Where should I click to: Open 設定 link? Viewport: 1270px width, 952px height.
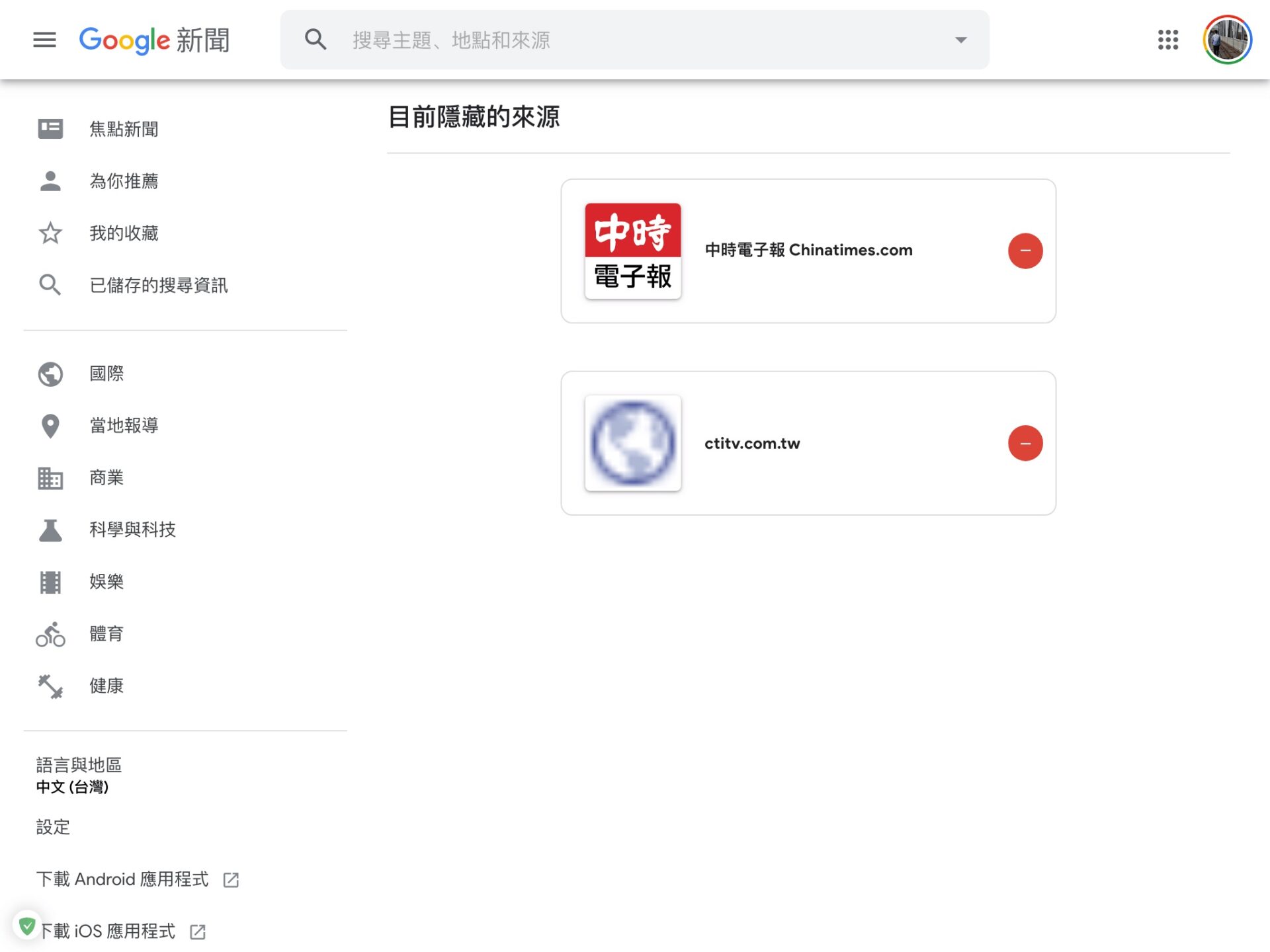click(53, 827)
